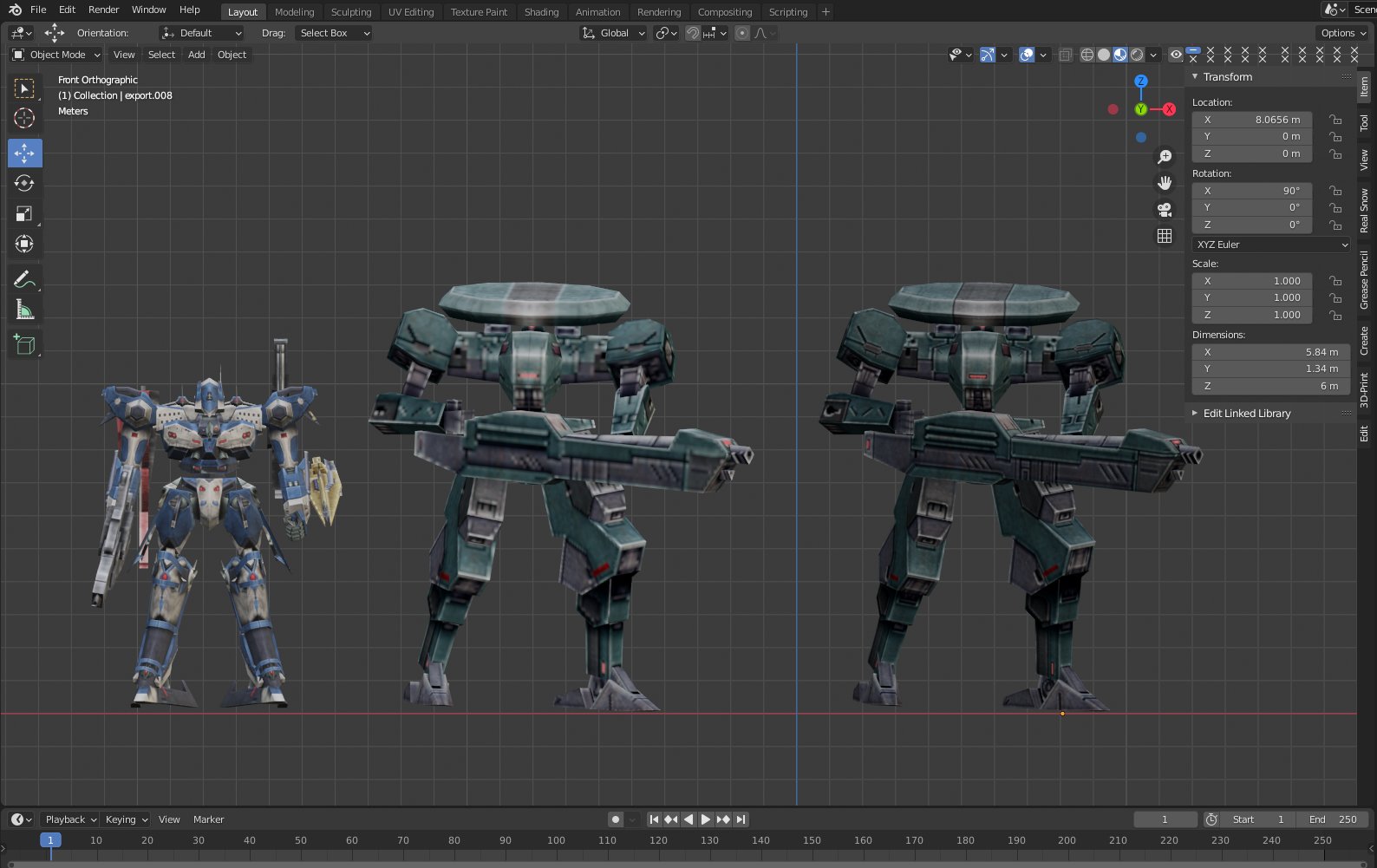1377x868 pixels.
Task: Lock Rotation X value
Action: 1336,191
